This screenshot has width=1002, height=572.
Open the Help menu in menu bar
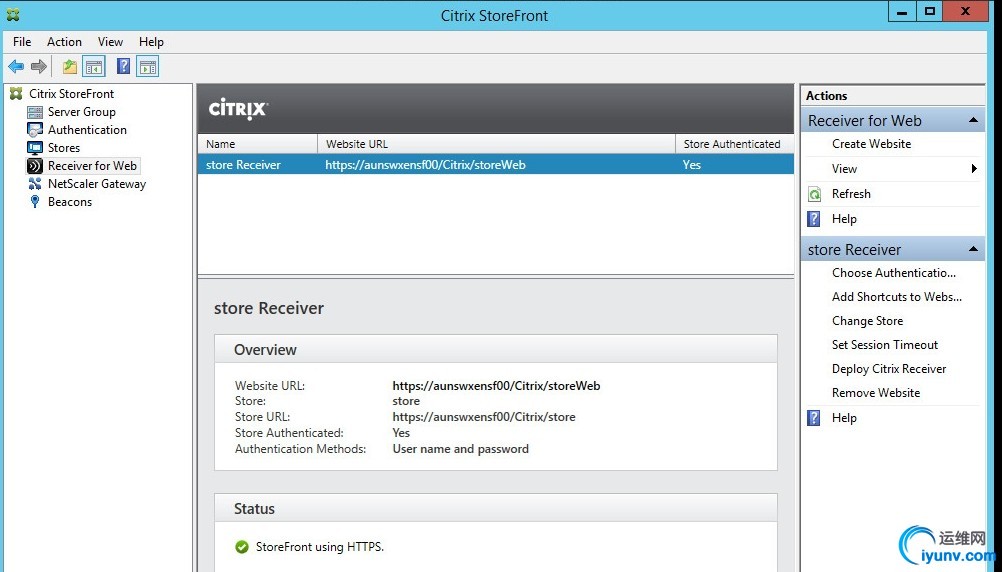(151, 42)
